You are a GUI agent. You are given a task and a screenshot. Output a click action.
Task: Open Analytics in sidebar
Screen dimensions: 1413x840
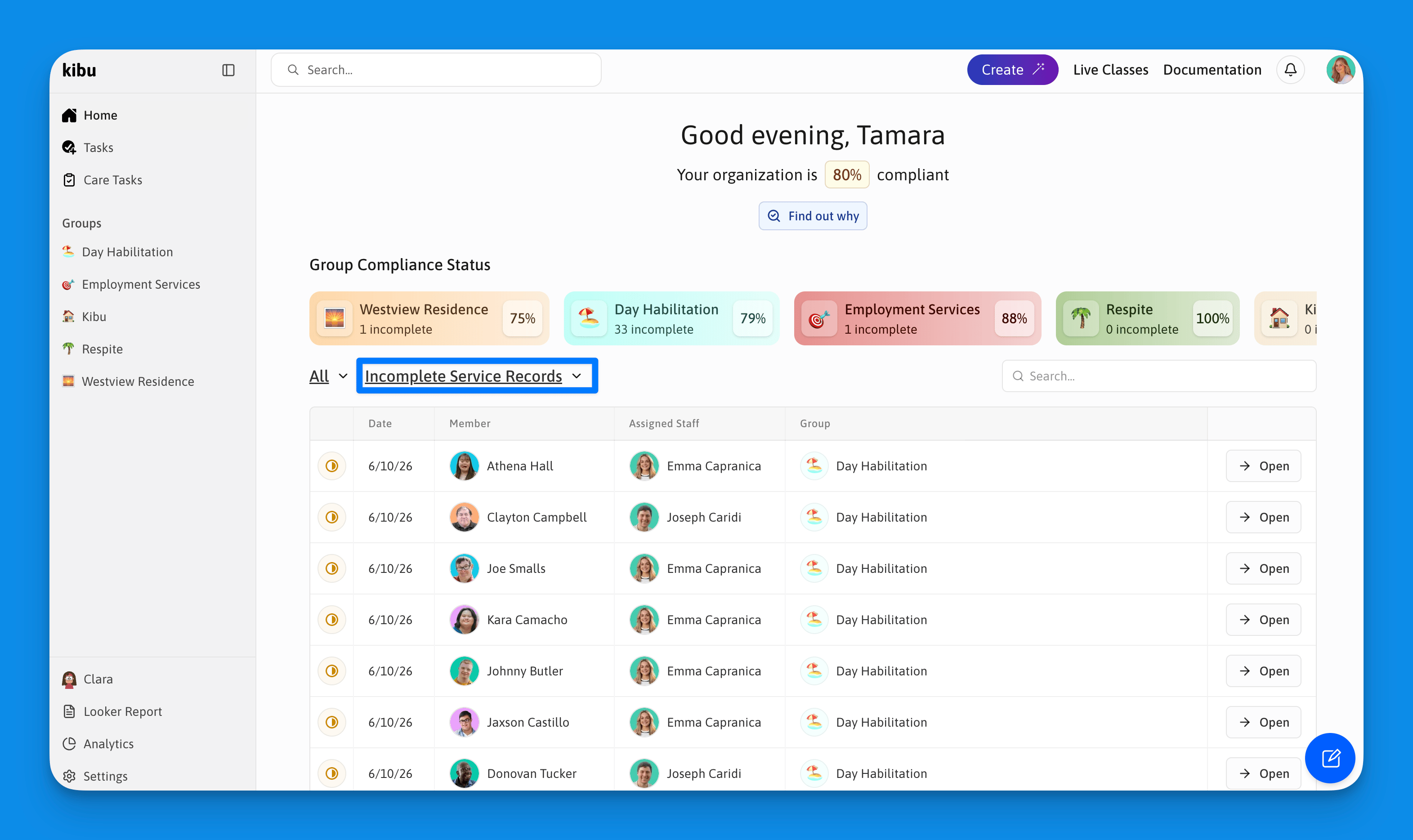98,743
